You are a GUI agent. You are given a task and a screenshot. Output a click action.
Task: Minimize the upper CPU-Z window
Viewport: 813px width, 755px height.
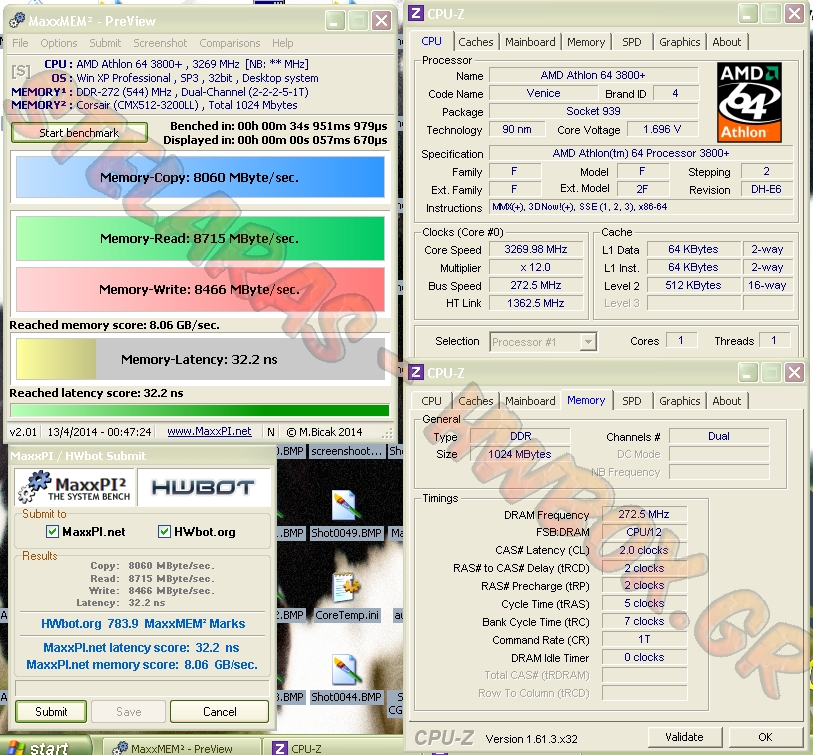tap(747, 14)
